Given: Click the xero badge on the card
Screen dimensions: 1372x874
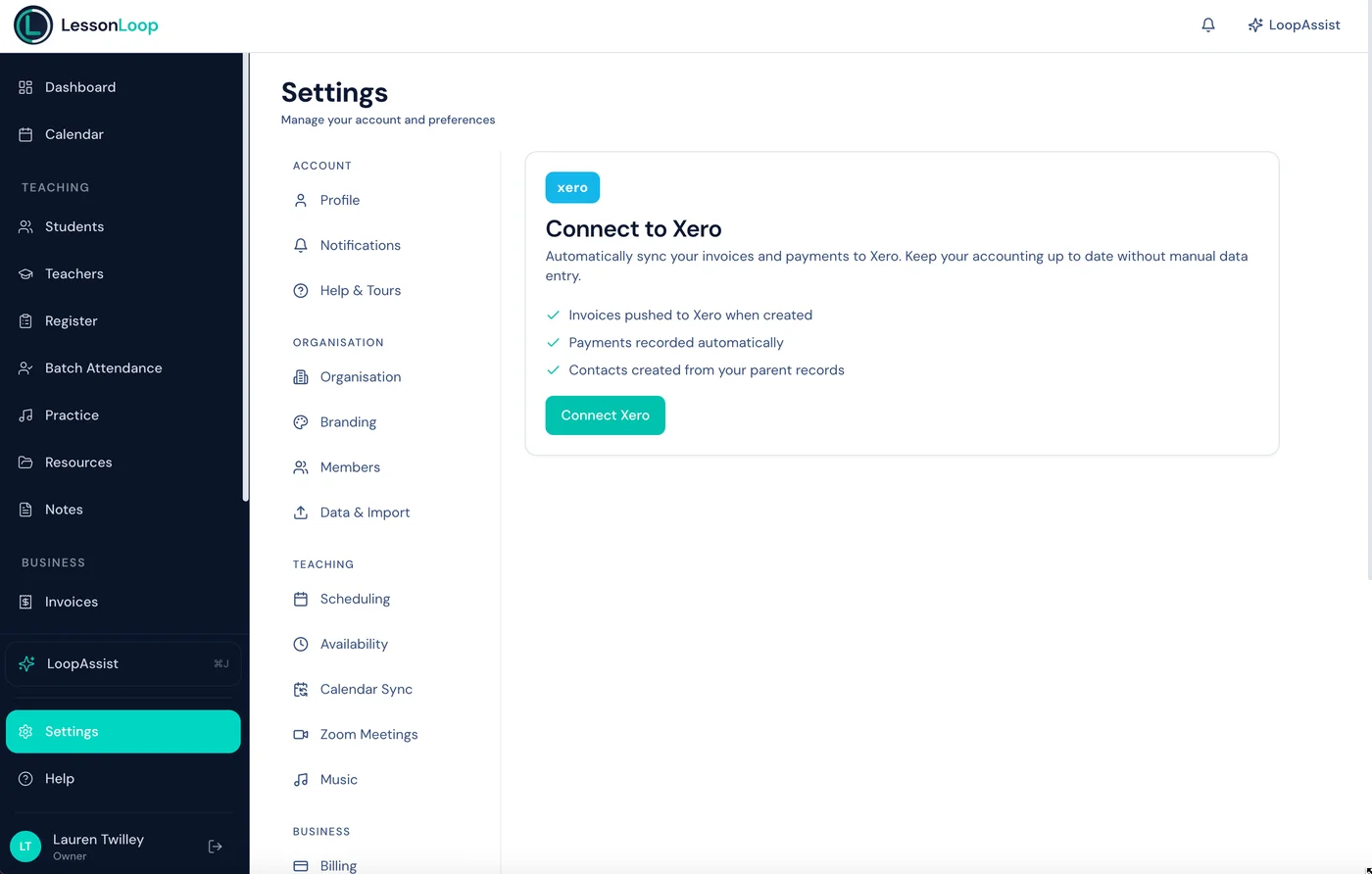Looking at the screenshot, I should (572, 187).
